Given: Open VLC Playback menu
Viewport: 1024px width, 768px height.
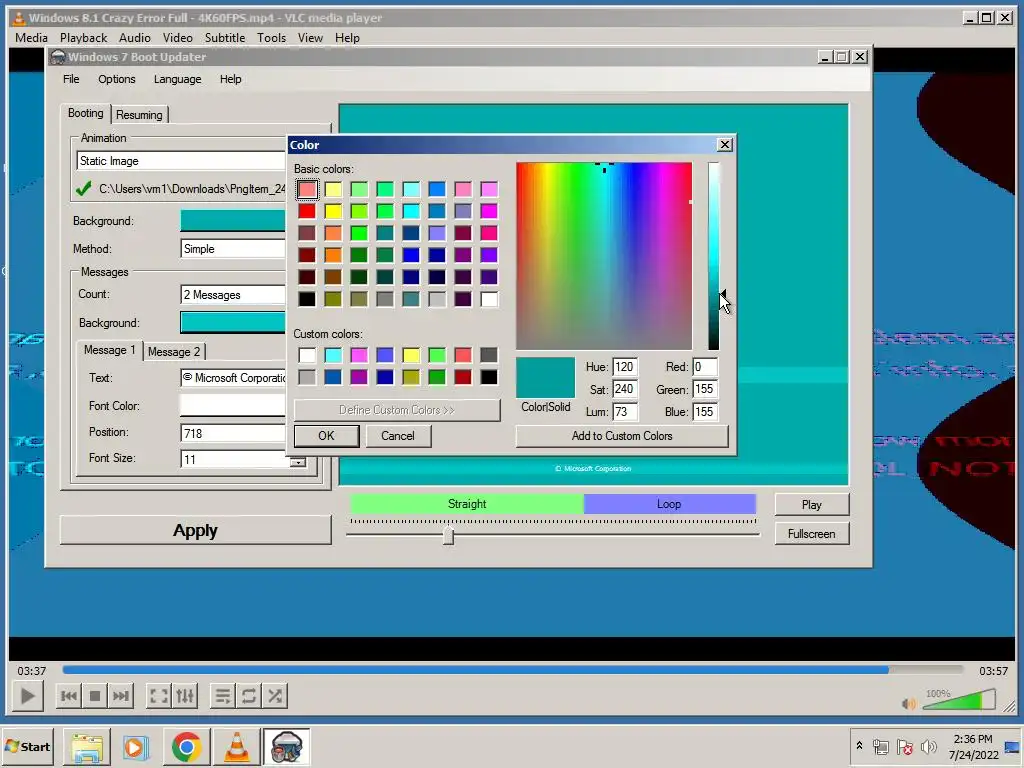Looking at the screenshot, I should 84,38.
